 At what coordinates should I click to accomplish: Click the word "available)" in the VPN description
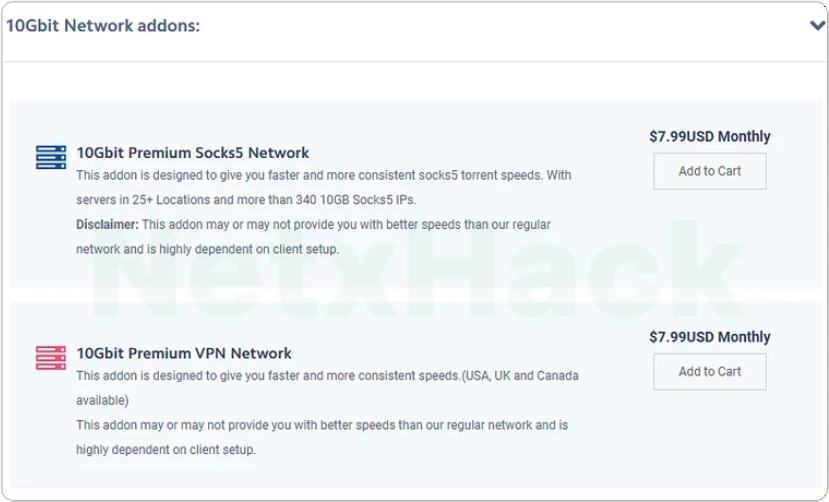tap(102, 400)
